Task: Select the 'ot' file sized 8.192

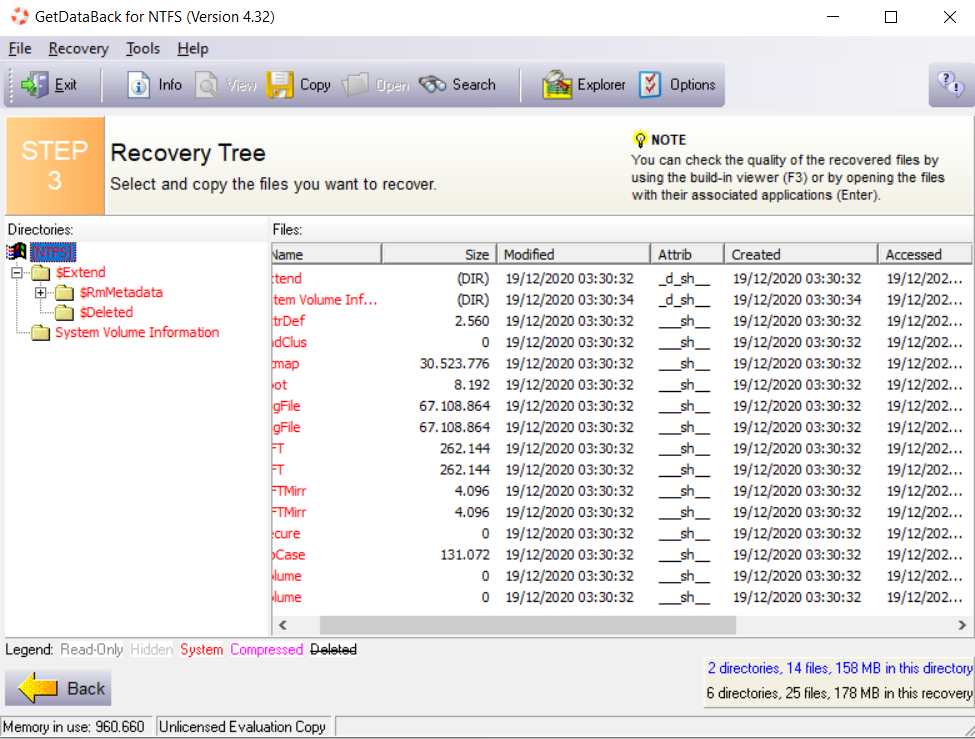Action: pyautogui.click(x=622, y=385)
